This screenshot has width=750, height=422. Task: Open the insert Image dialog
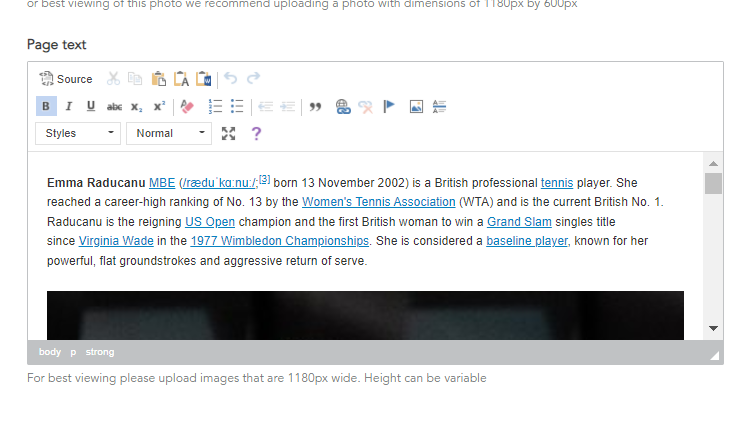[416, 106]
